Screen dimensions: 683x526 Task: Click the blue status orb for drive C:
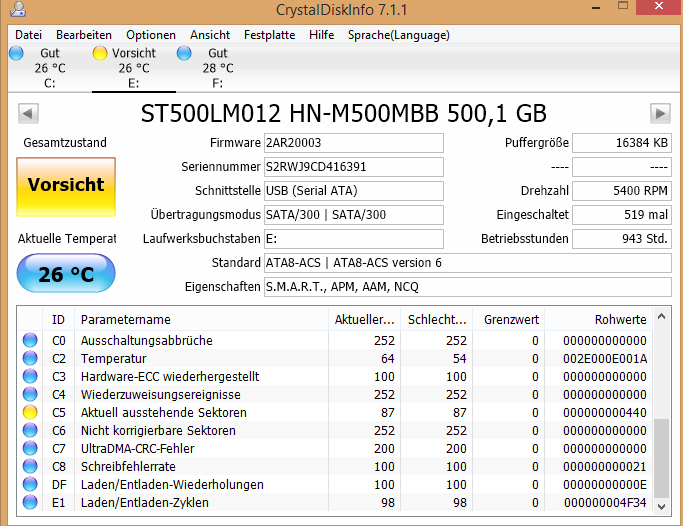pos(16,53)
